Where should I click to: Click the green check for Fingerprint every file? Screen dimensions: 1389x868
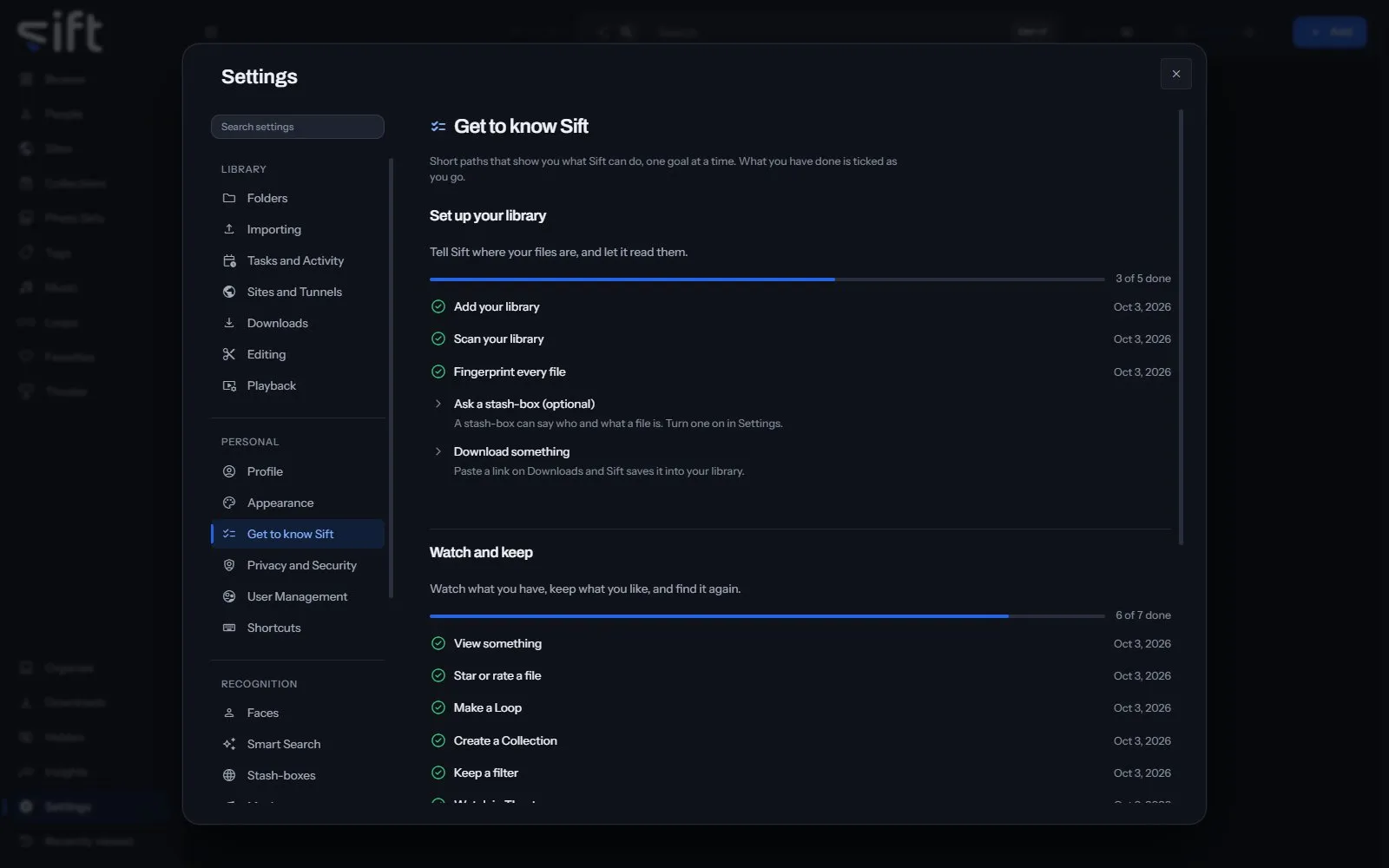pos(438,372)
